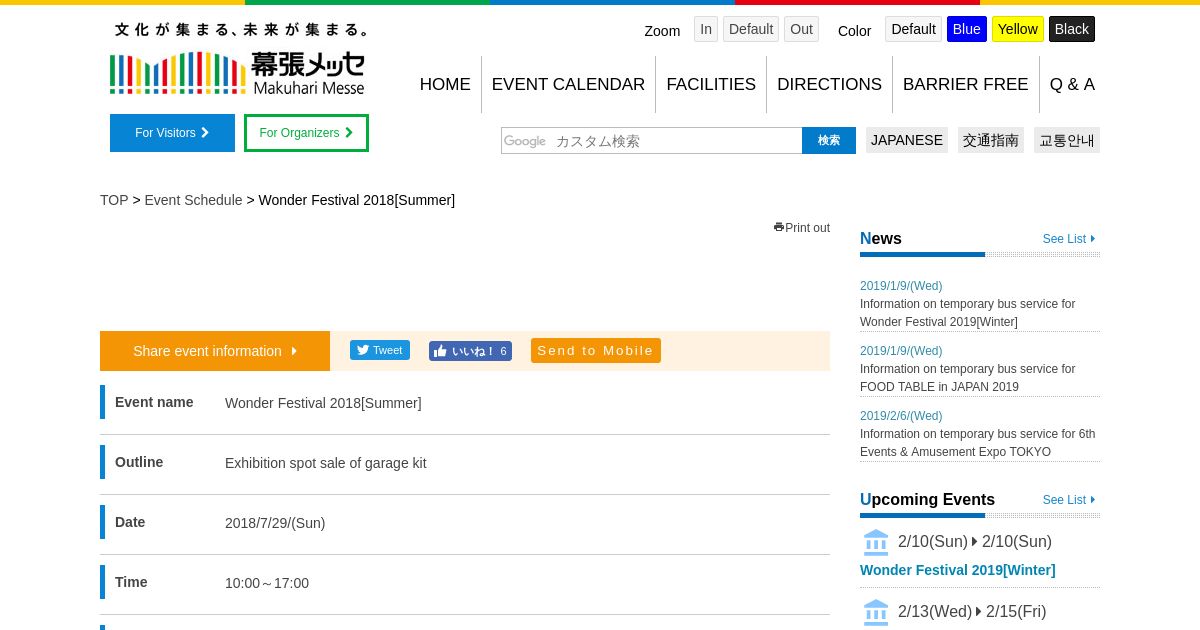Open See List for News
The height and width of the screenshot is (630, 1200).
(1069, 239)
